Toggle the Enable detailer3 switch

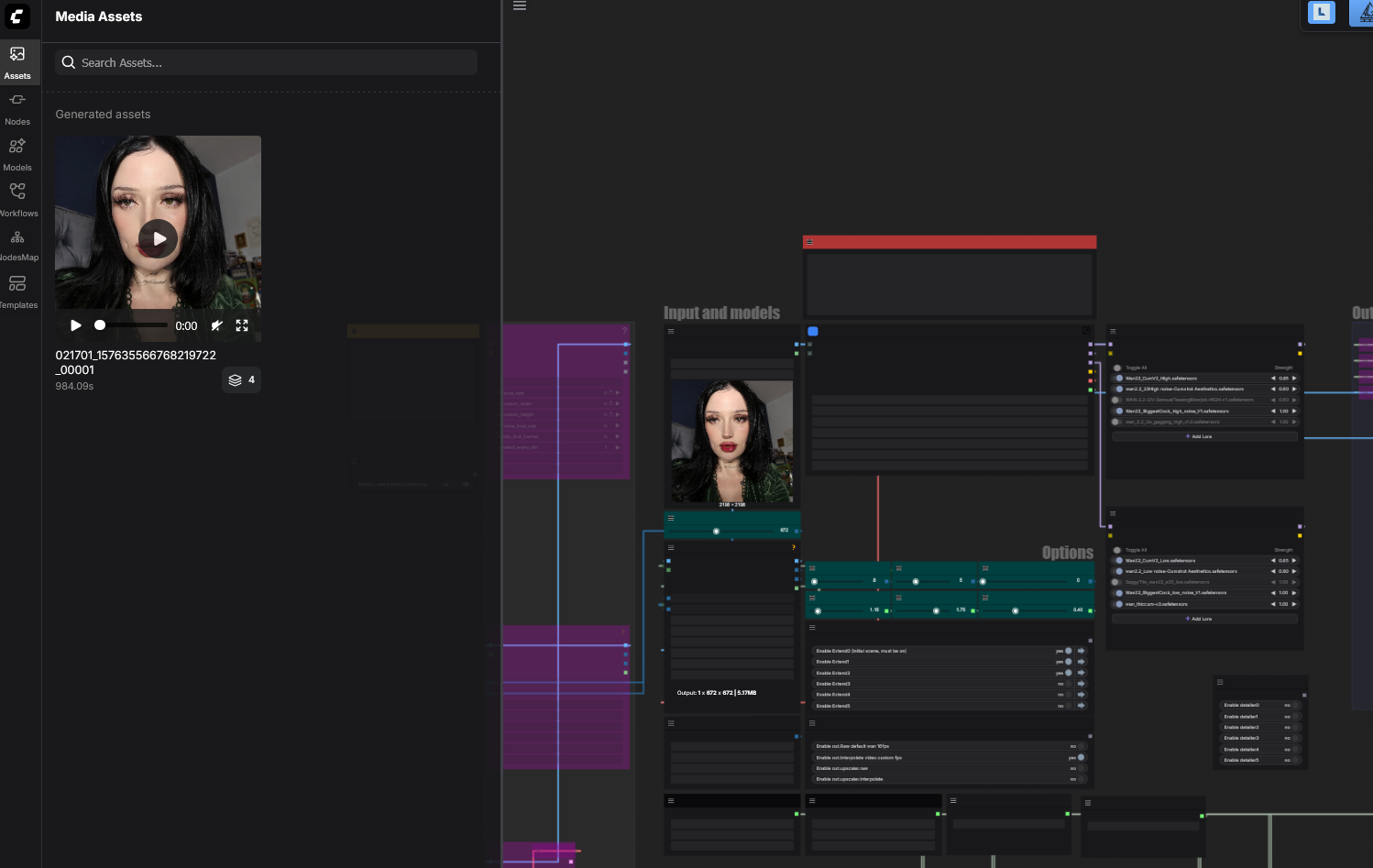(1296, 739)
